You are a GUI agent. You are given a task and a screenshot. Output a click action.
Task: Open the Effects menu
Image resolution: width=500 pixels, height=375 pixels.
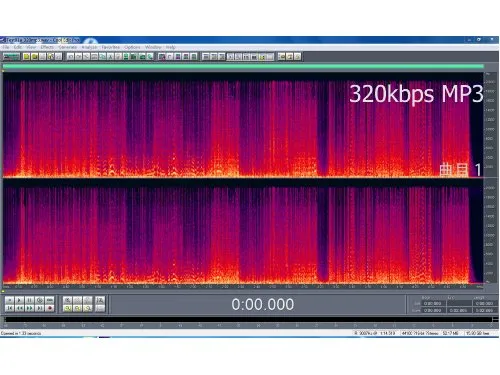(x=47, y=47)
